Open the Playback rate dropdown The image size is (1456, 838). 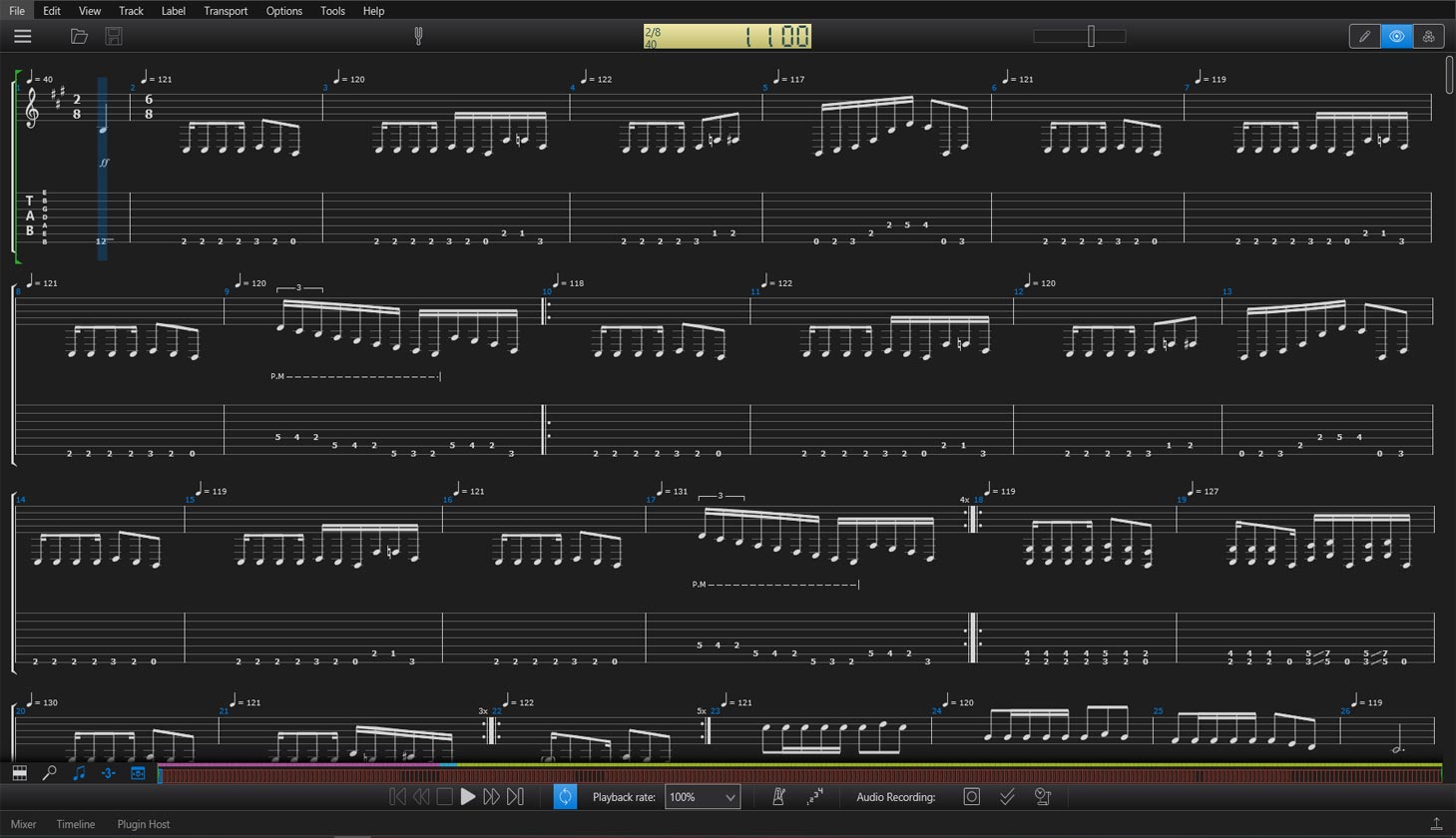pyautogui.click(x=703, y=797)
